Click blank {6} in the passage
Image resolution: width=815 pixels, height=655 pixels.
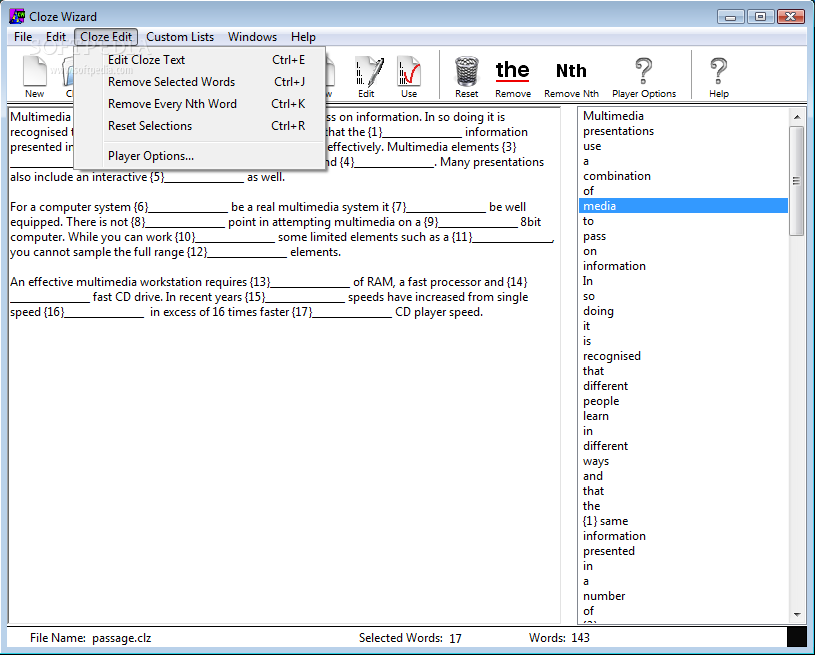click(180, 207)
